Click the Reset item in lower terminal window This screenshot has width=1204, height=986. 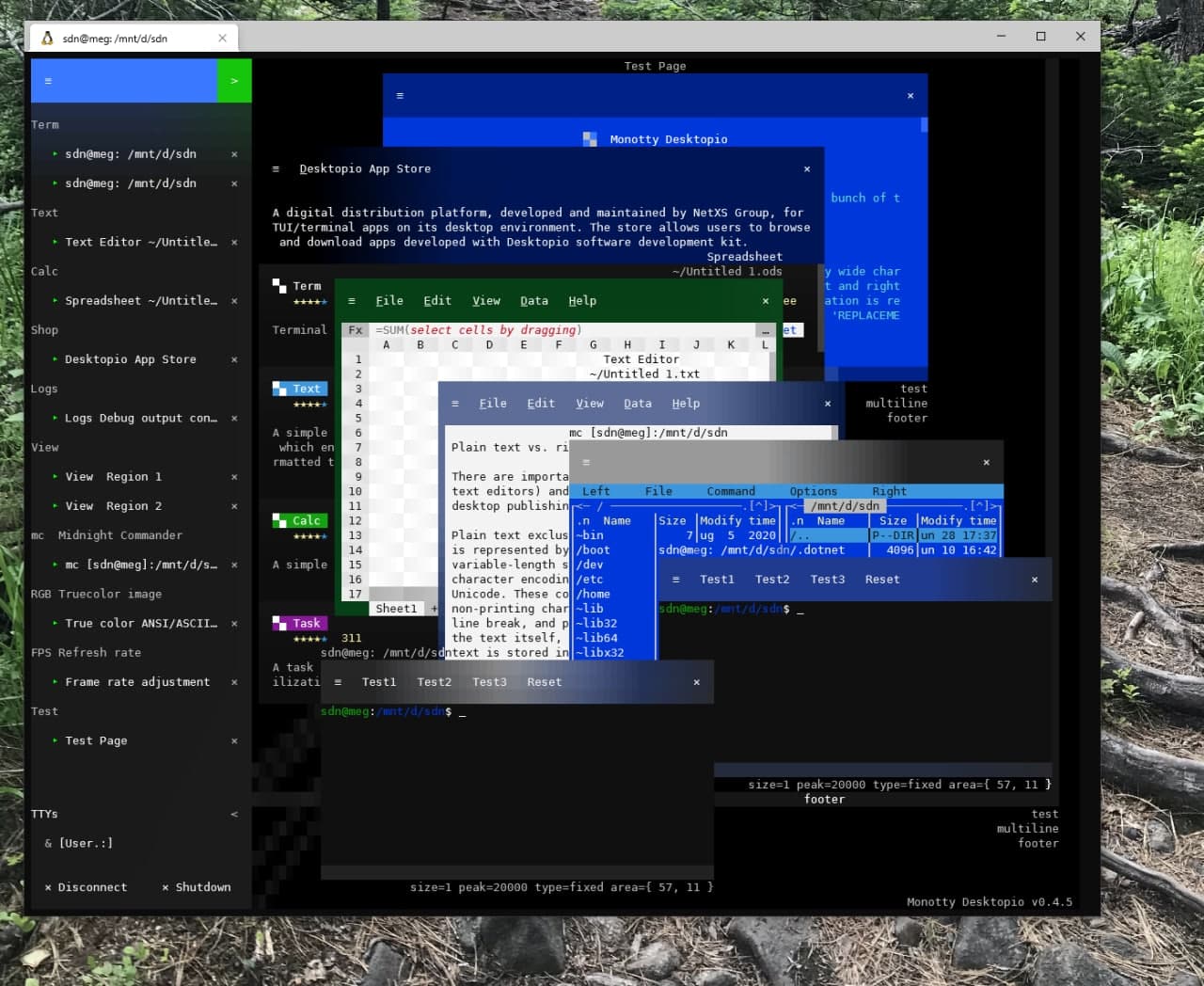click(545, 682)
